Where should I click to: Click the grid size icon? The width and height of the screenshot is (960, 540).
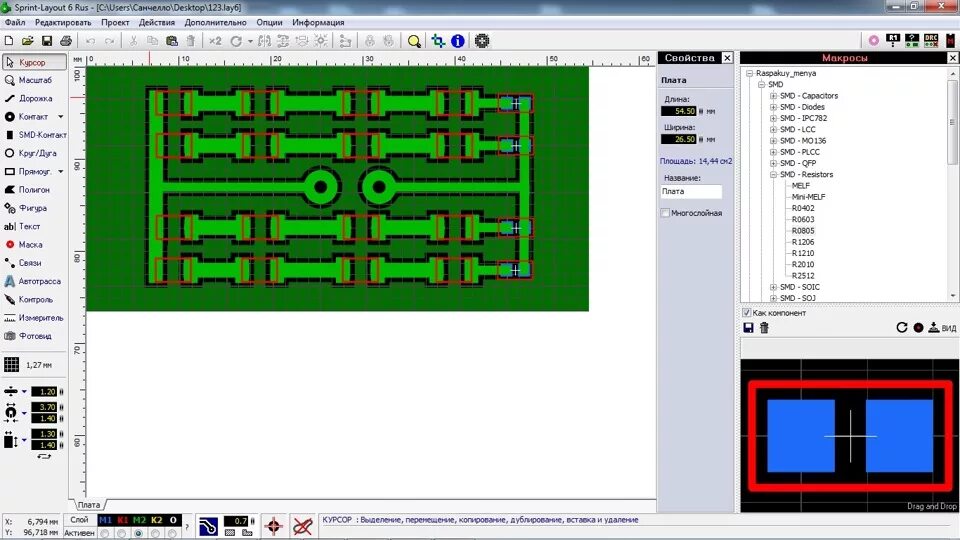(x=11, y=364)
